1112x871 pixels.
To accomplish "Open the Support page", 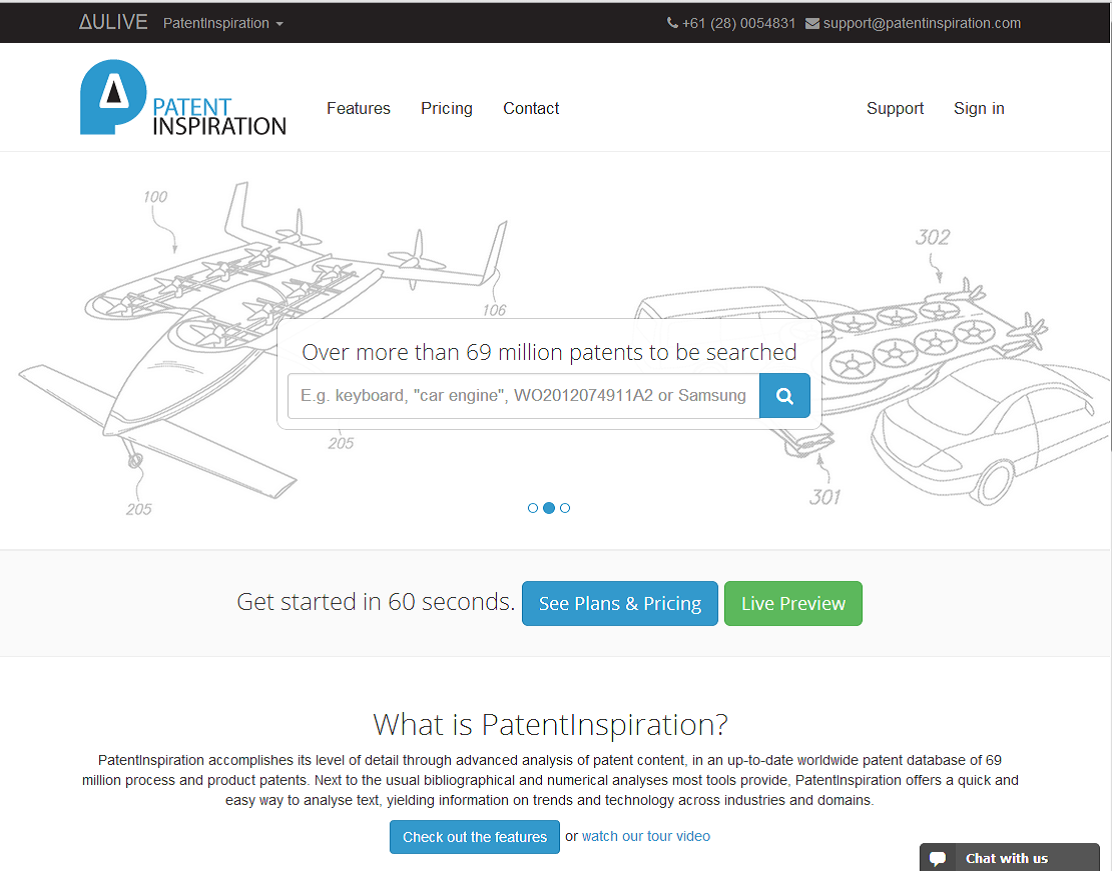I will (x=895, y=108).
